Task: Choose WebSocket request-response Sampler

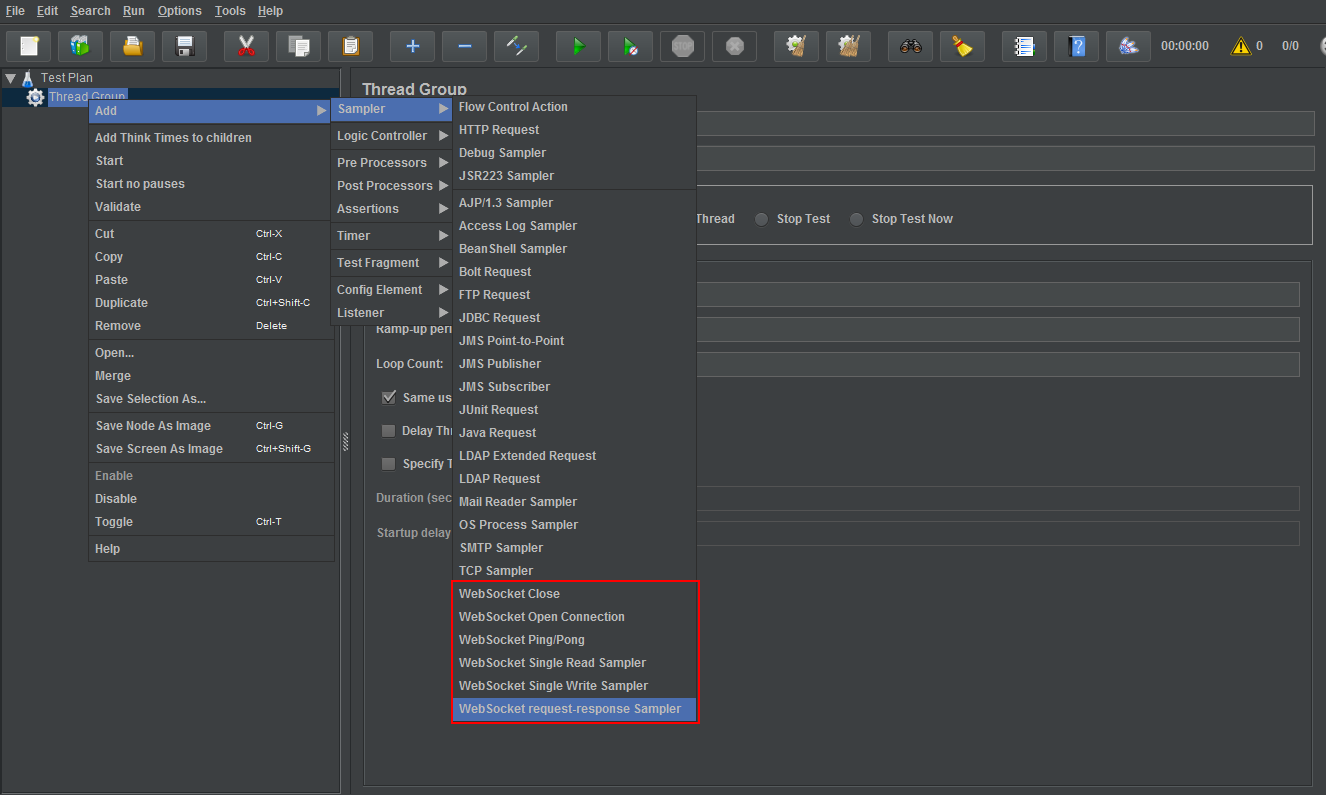Action: (574, 709)
